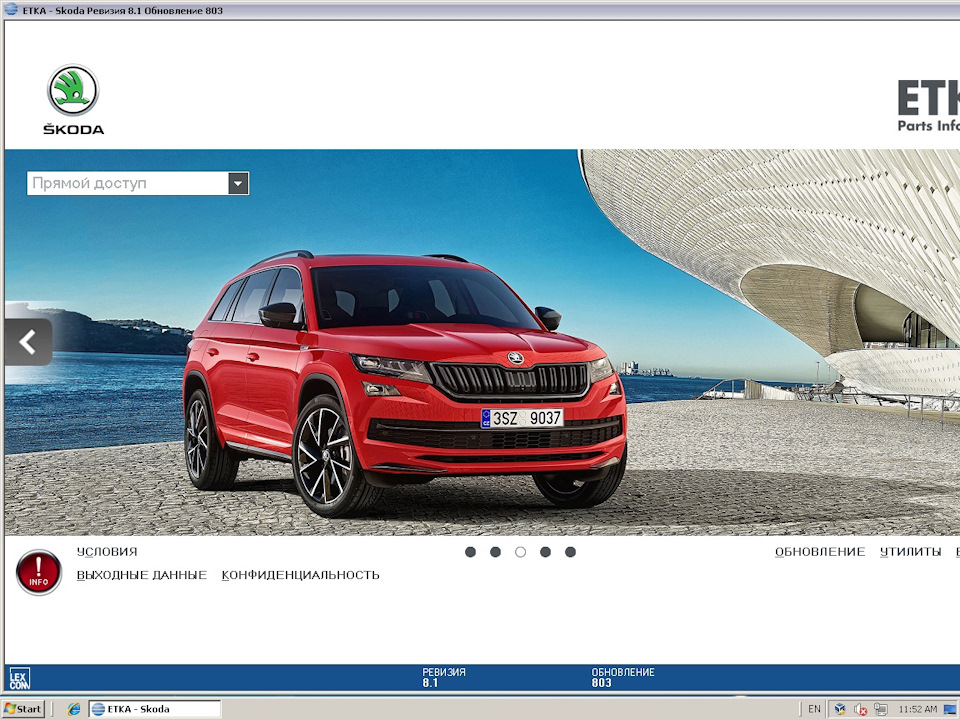Open the Прямой доступ dropdown arrow
The height and width of the screenshot is (720, 960).
(x=238, y=183)
